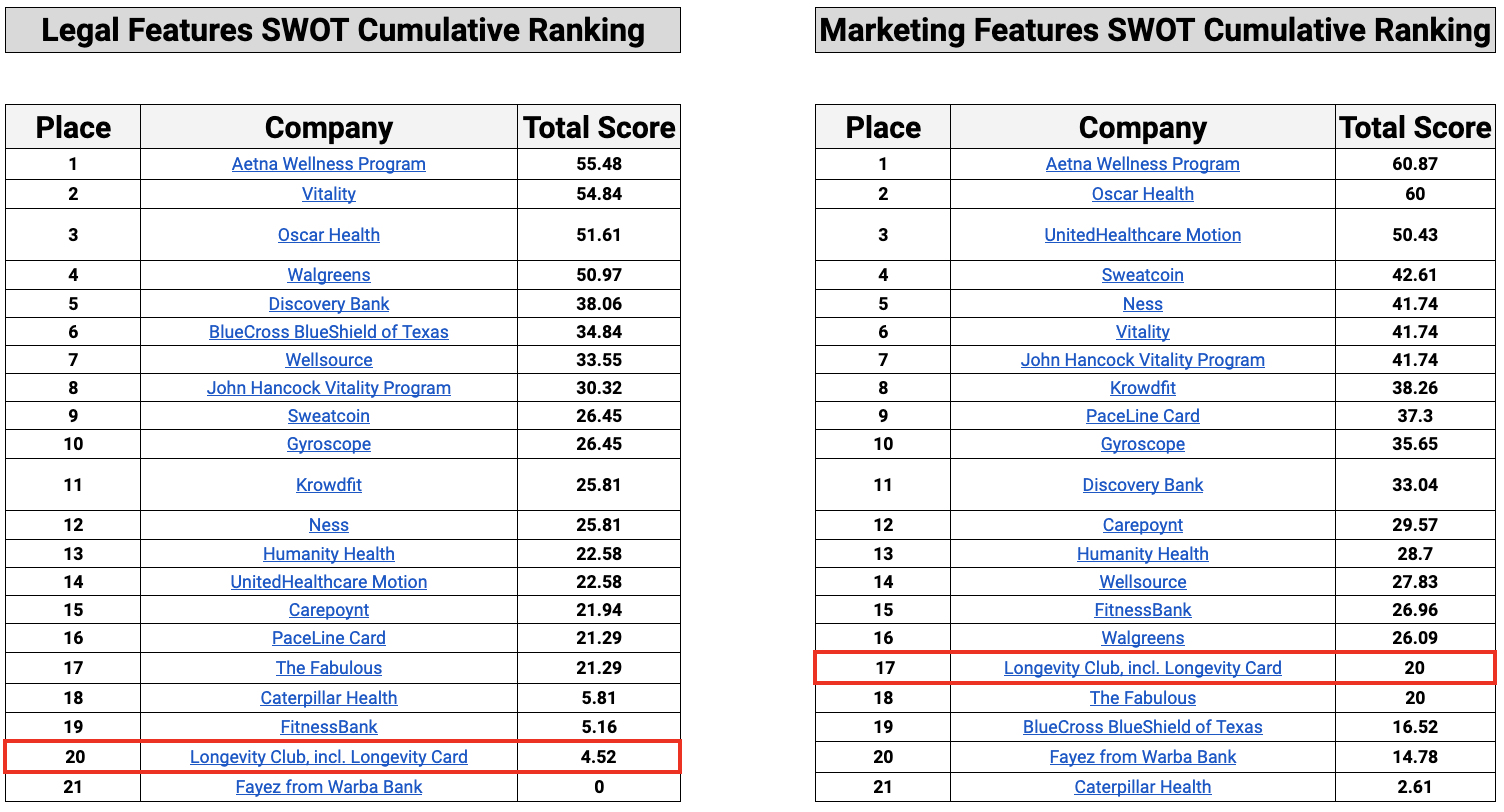Screen dimensions: 1504x812
Task: Click Sweatcoin link in Marketing Features table
Action: (1142, 275)
